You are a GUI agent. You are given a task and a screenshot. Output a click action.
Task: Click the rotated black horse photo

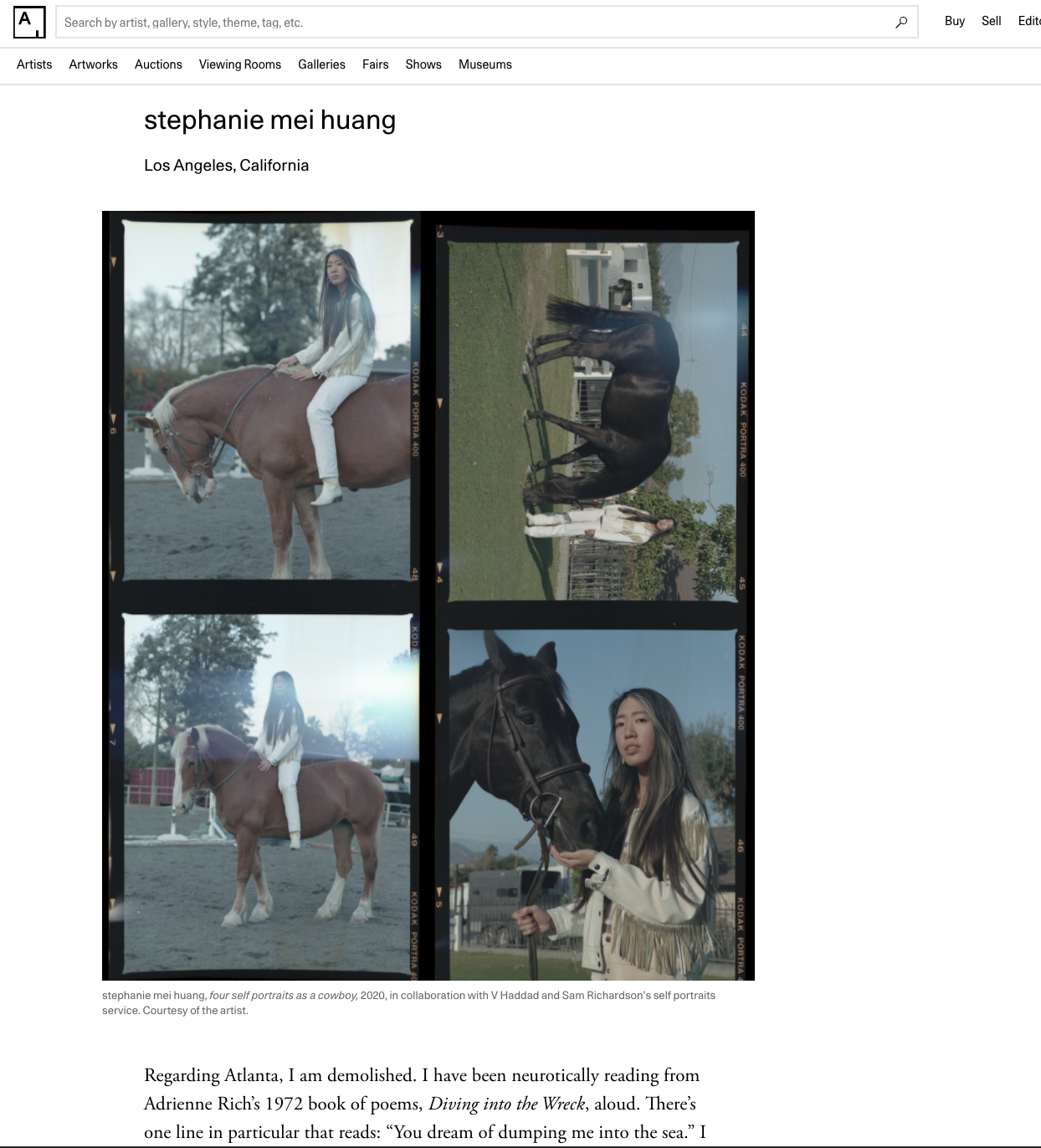click(592, 421)
